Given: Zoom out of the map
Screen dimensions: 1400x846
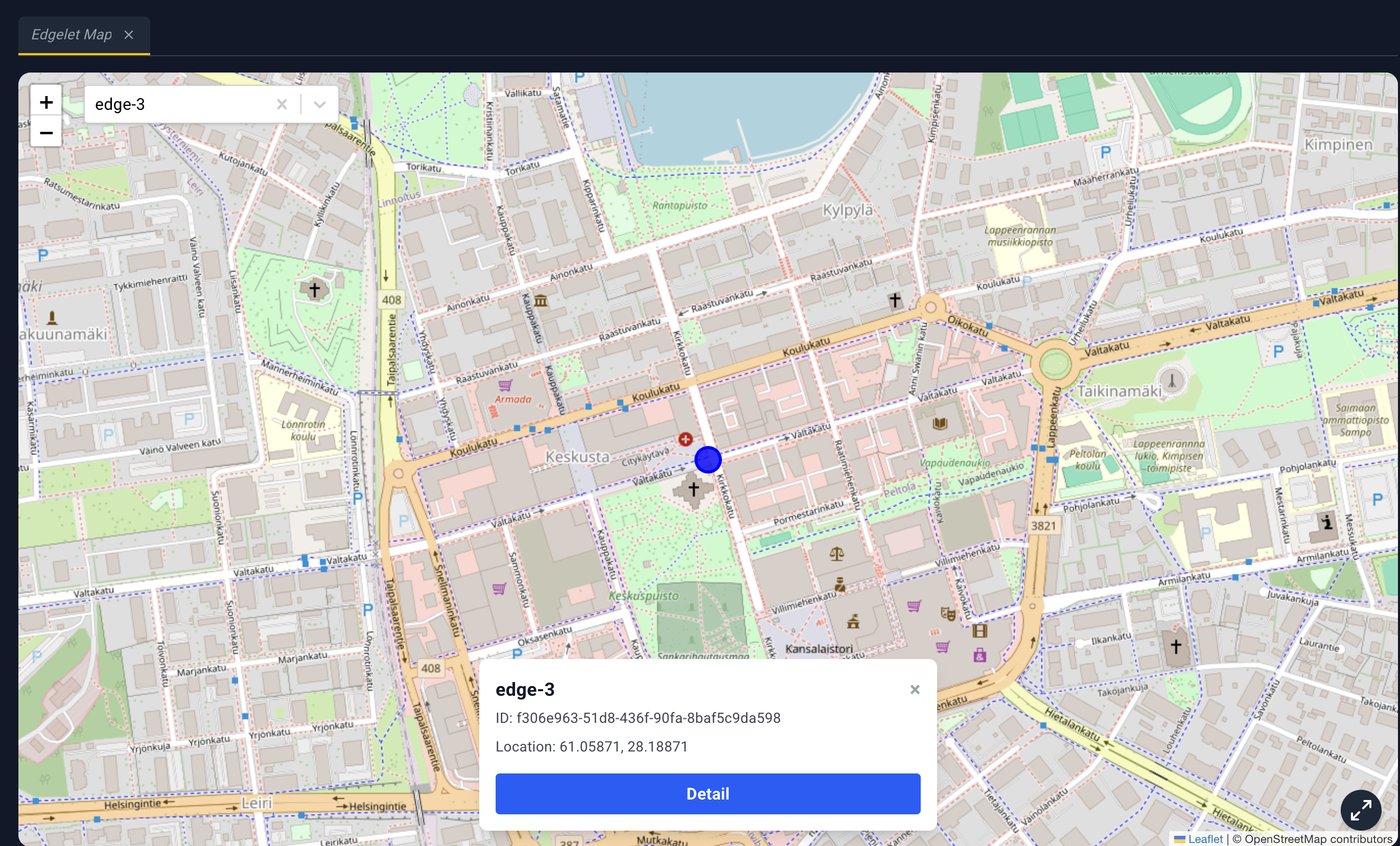Looking at the screenshot, I should pos(46,132).
